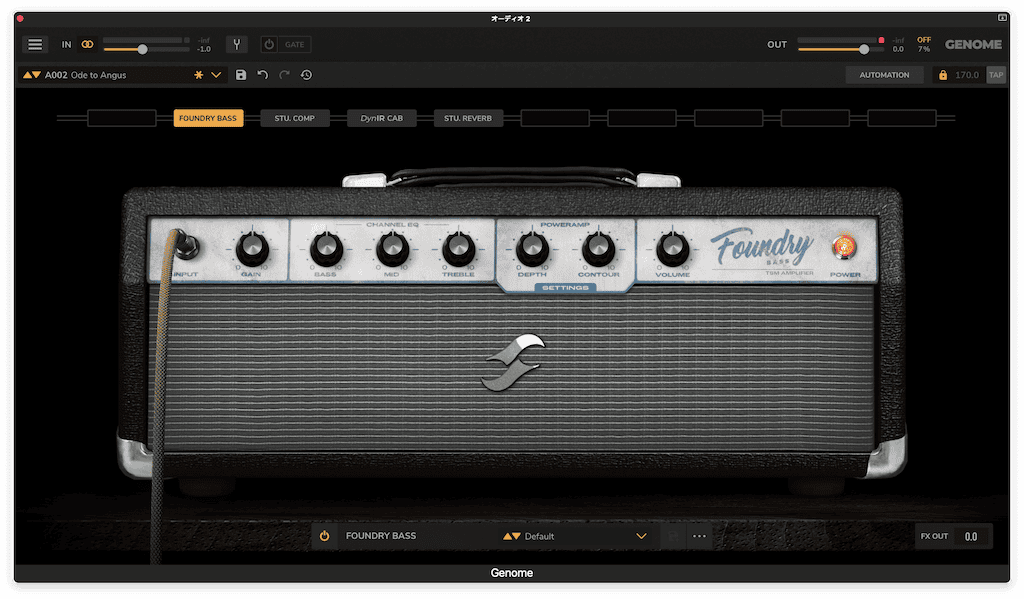Tap tempo with the TAP button

[x=996, y=75]
